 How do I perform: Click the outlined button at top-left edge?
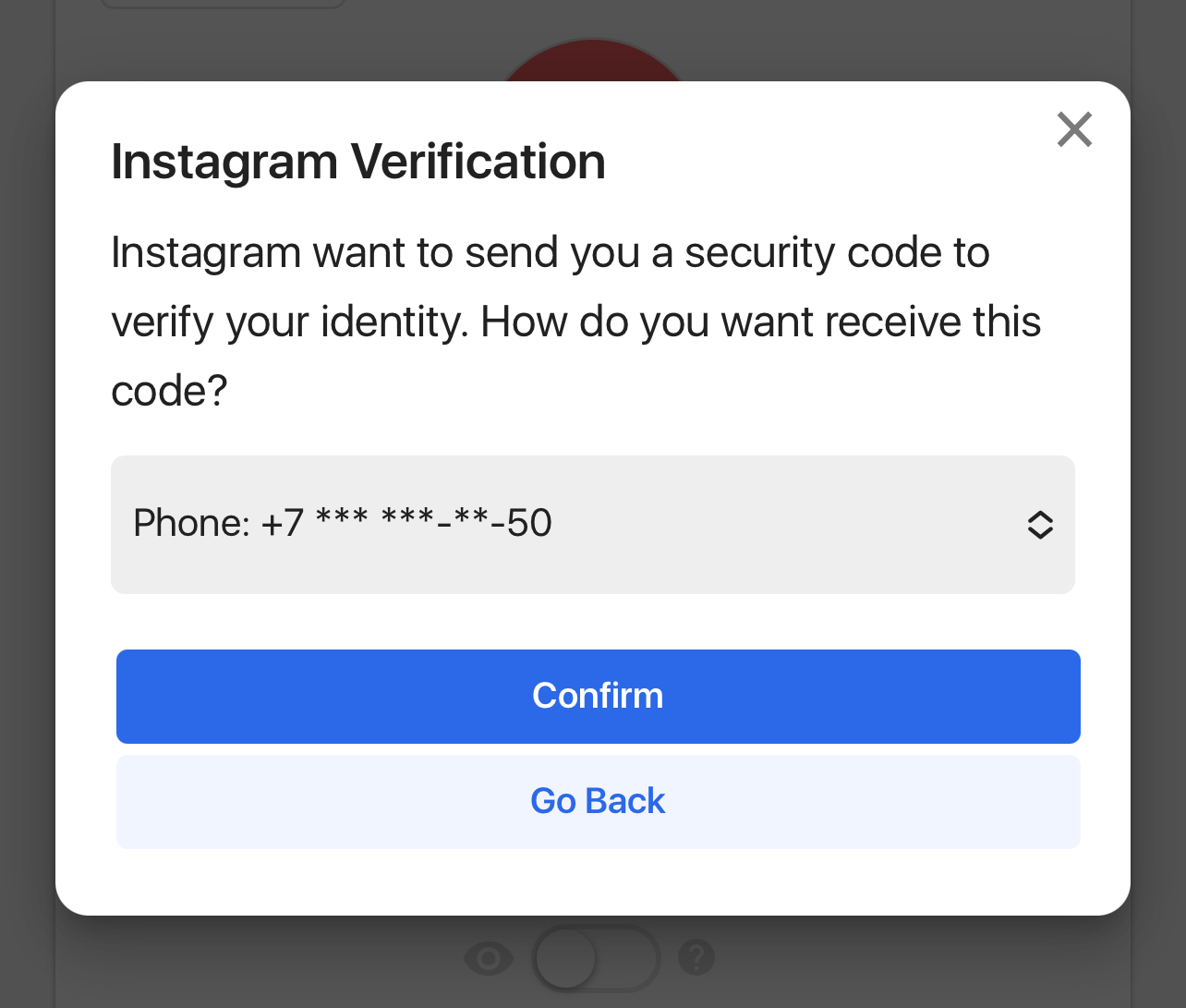222,4
